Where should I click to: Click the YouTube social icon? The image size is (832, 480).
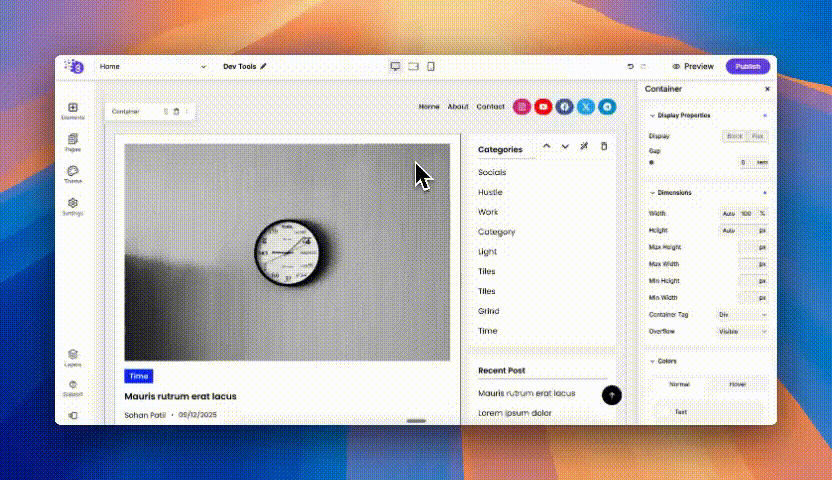[543, 107]
